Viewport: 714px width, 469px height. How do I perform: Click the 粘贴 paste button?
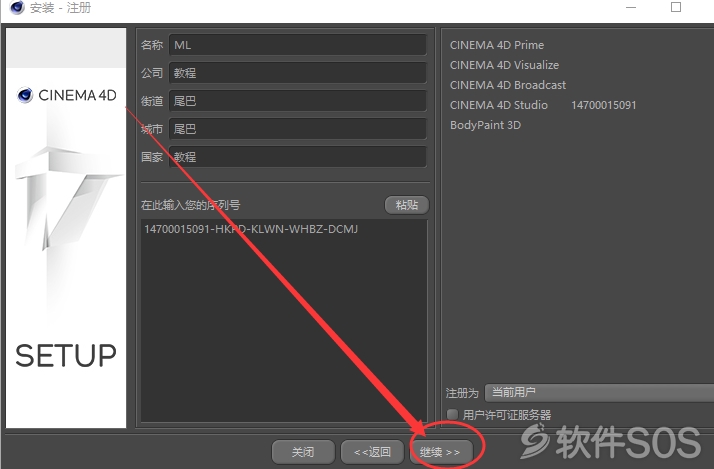click(407, 205)
